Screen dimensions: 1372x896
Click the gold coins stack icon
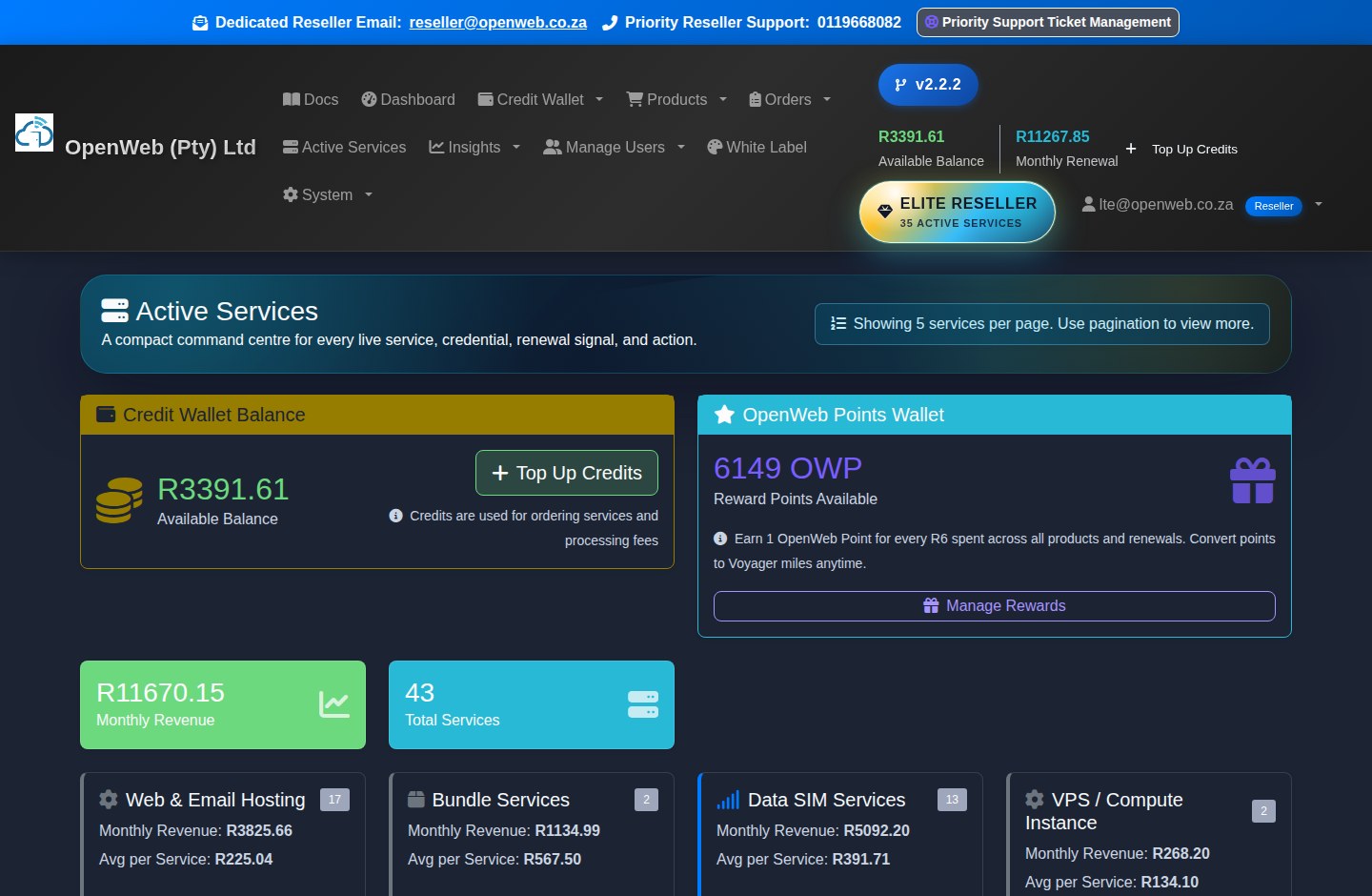(120, 500)
